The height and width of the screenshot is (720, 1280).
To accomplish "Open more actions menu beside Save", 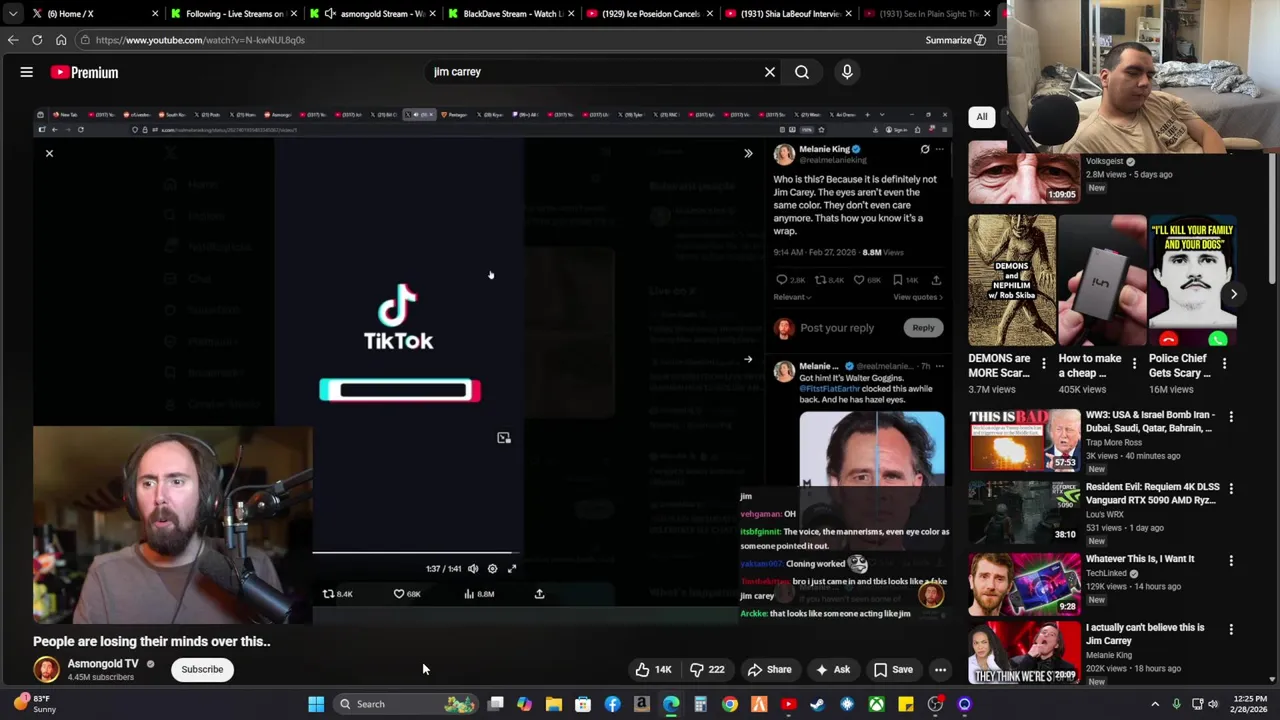I will [x=940, y=670].
